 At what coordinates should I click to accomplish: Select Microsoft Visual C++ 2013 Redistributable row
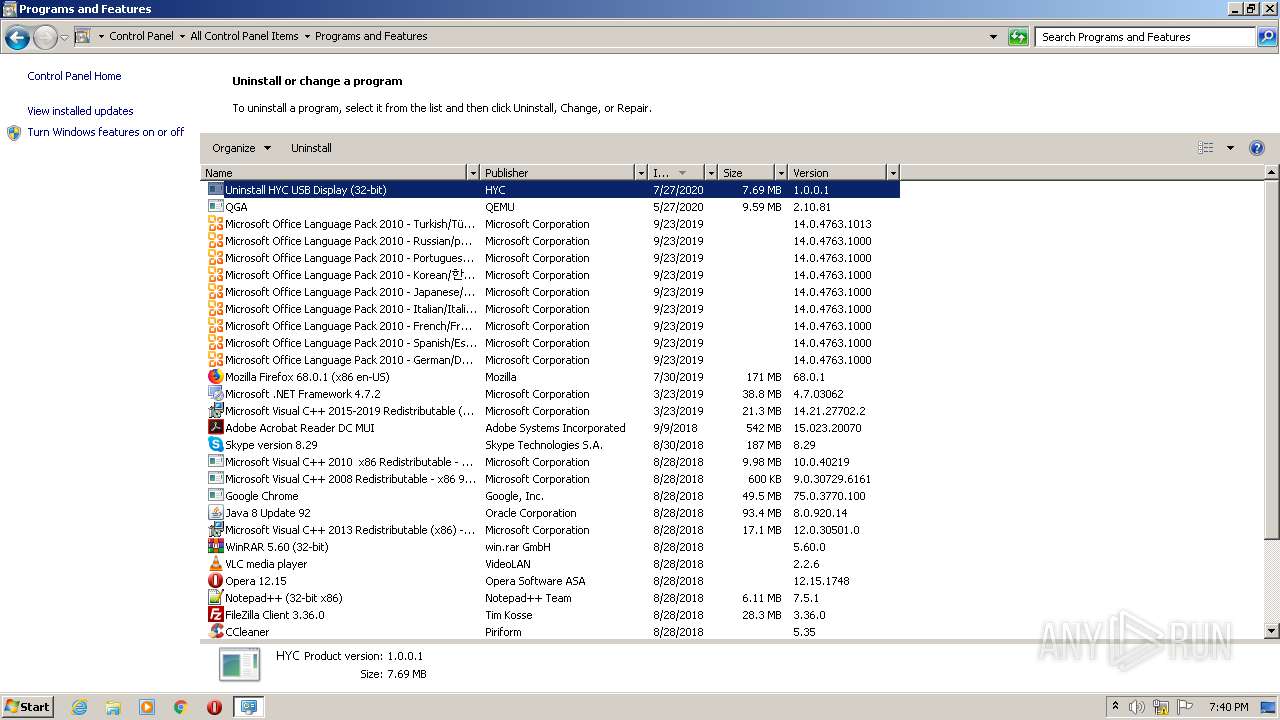coord(550,530)
